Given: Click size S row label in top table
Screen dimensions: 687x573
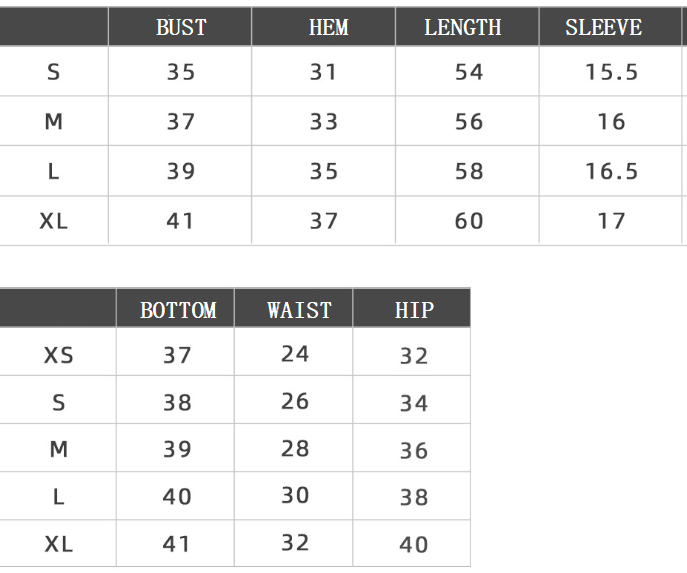Looking at the screenshot, I should 53,72.
